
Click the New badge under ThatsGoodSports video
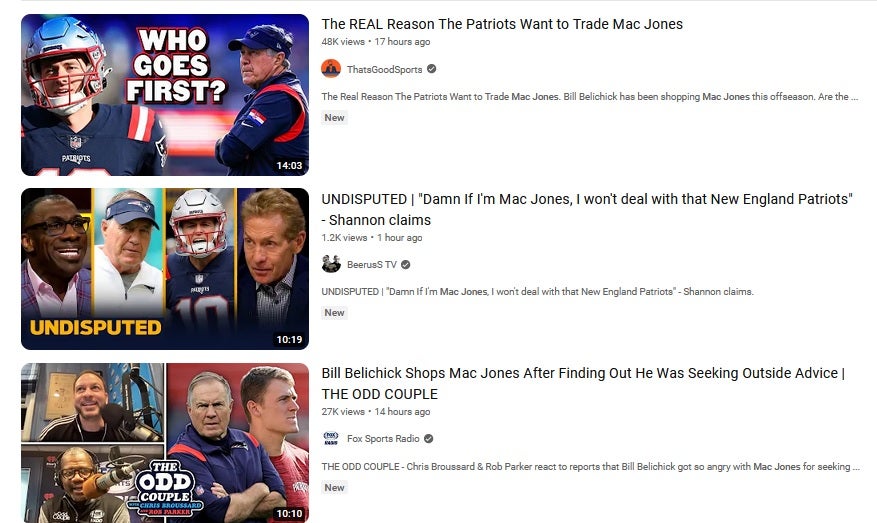coord(334,117)
